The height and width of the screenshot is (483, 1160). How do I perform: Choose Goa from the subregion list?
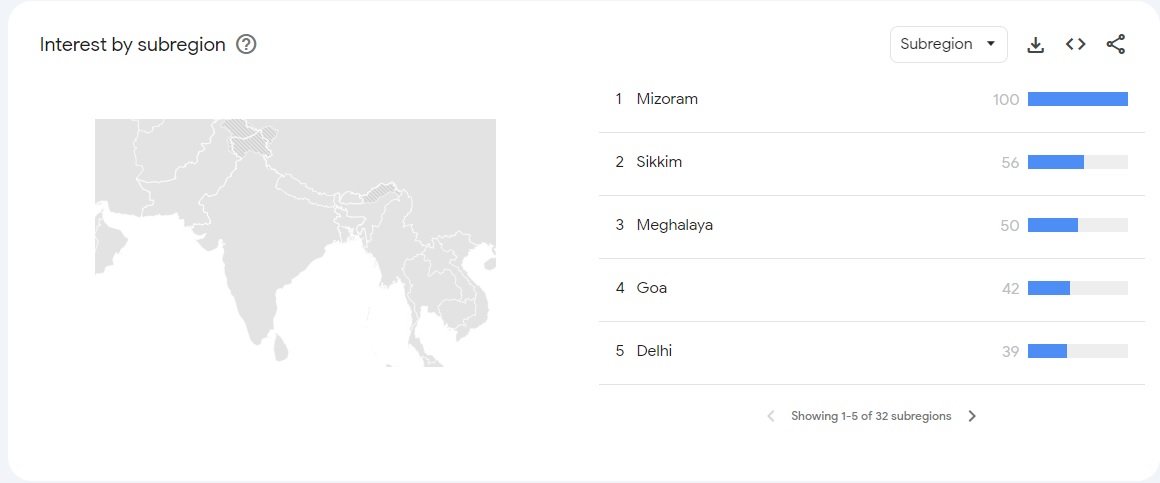click(x=652, y=288)
